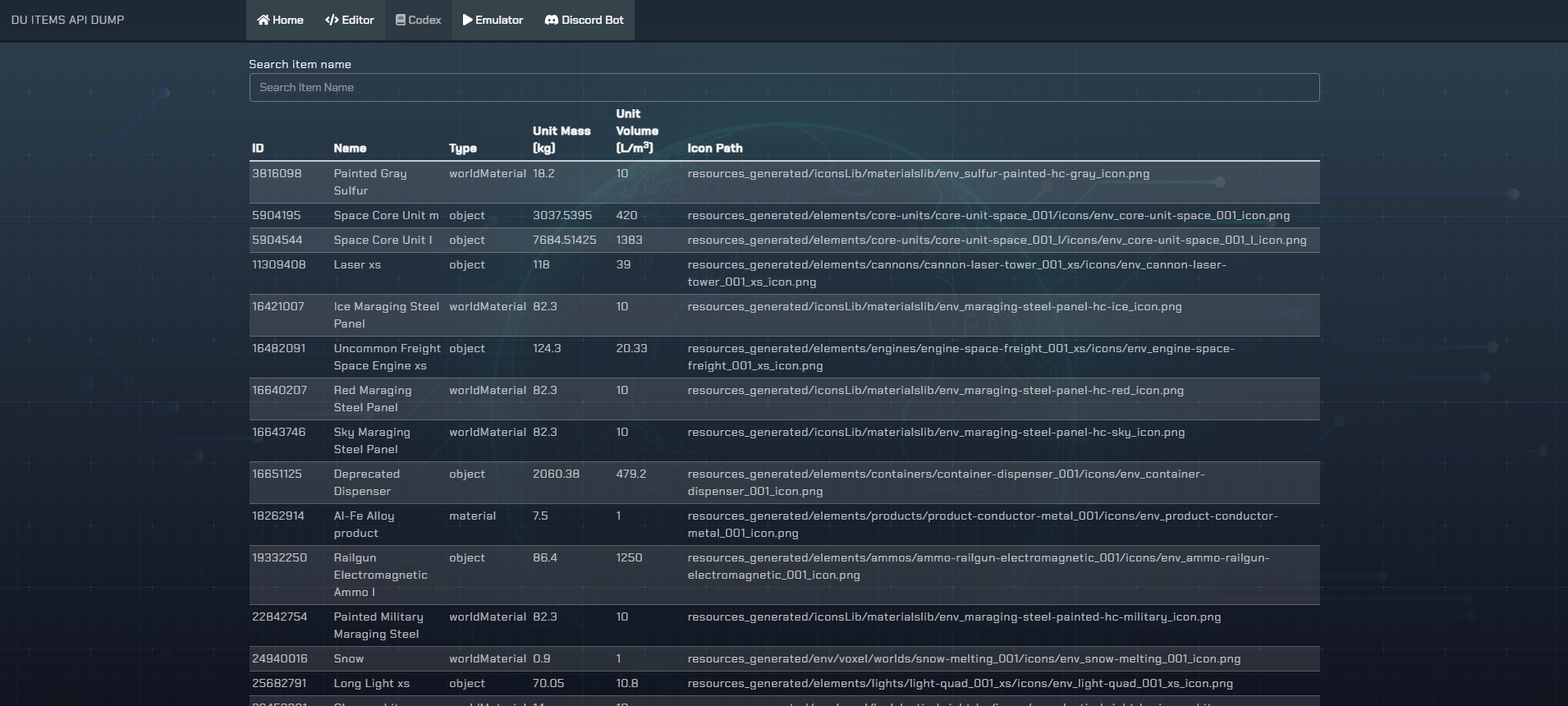
Task: Click volume value 1250
Action: coord(630,557)
